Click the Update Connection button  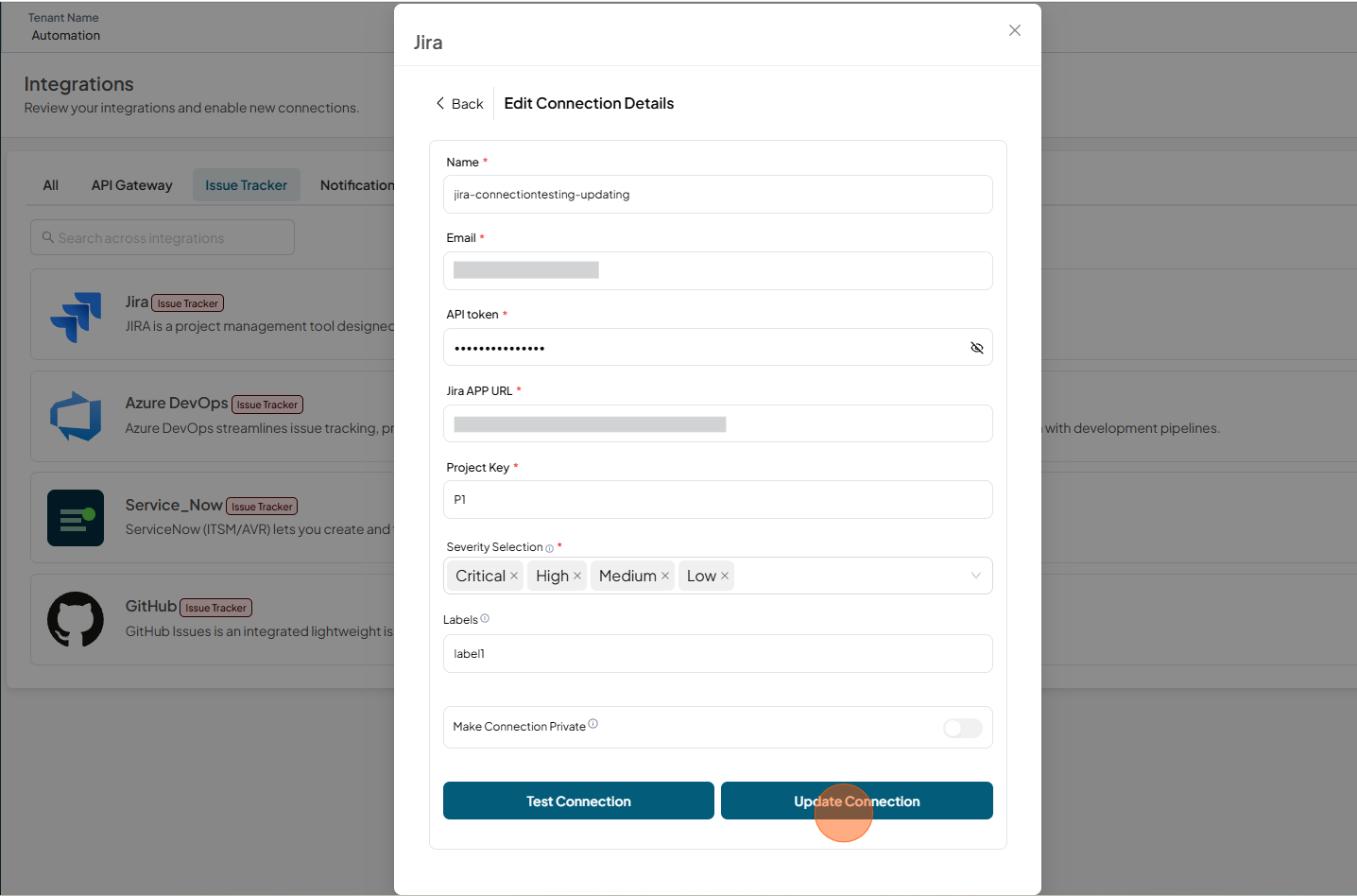pos(856,801)
